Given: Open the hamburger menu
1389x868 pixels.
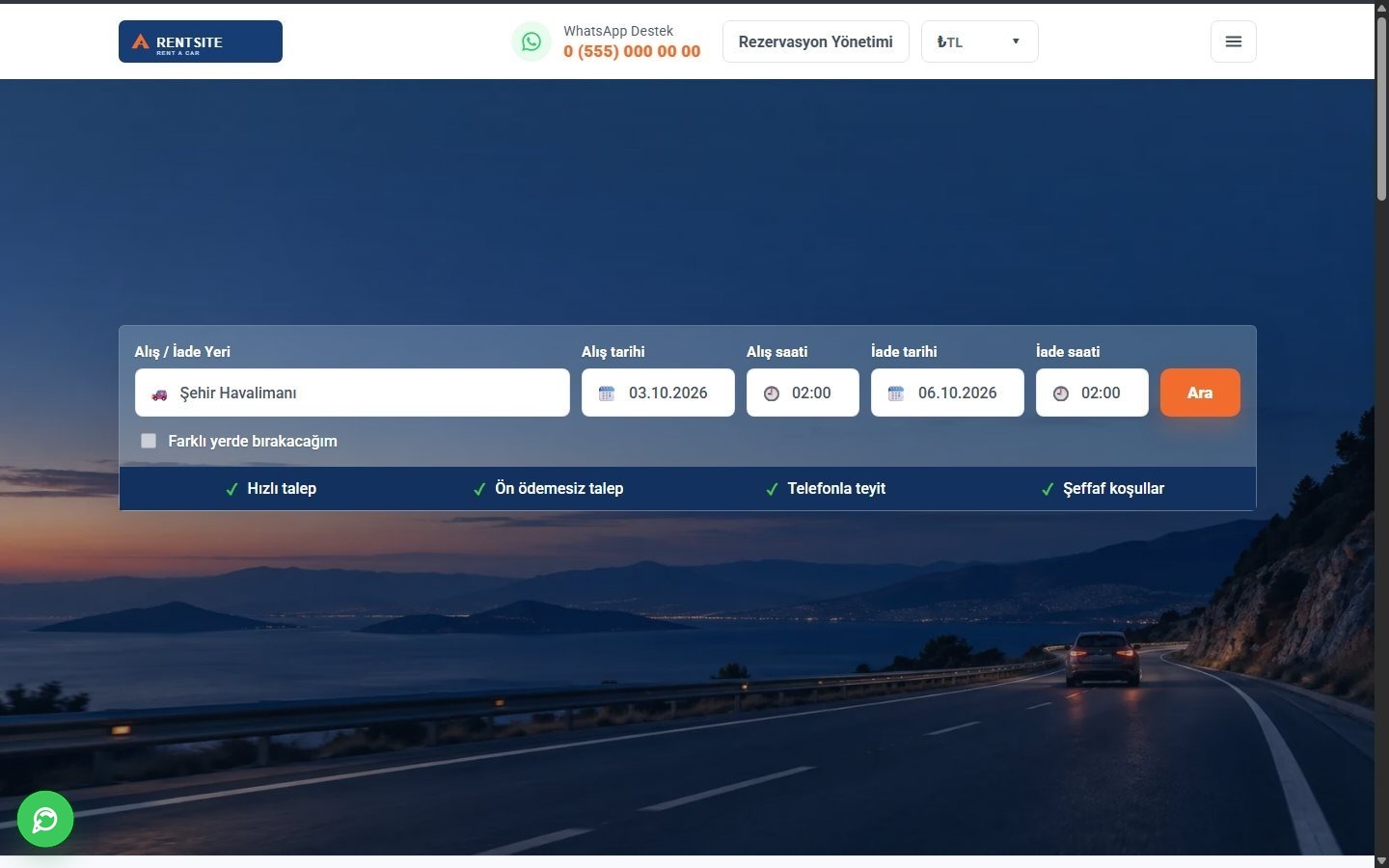Looking at the screenshot, I should pyautogui.click(x=1233, y=41).
